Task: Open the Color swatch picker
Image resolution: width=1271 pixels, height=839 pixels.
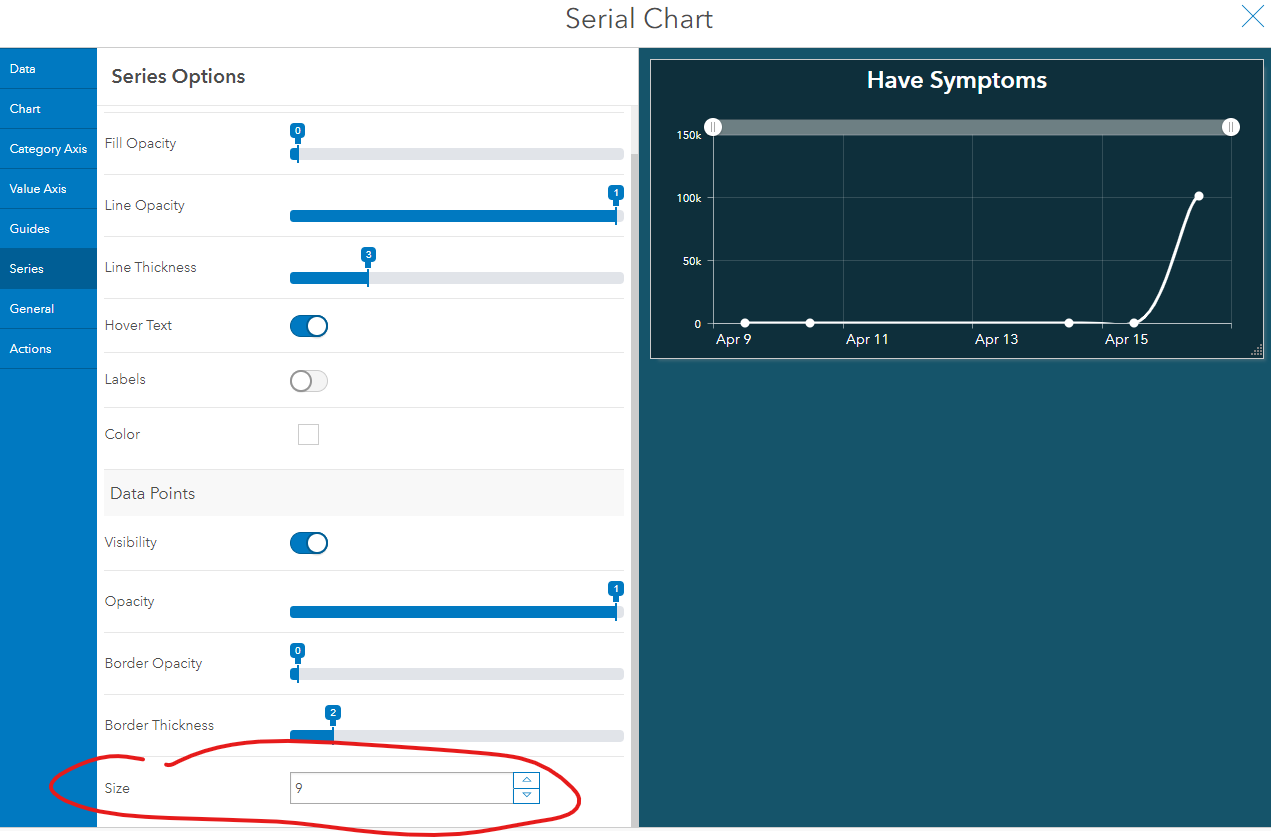Action: (x=308, y=434)
